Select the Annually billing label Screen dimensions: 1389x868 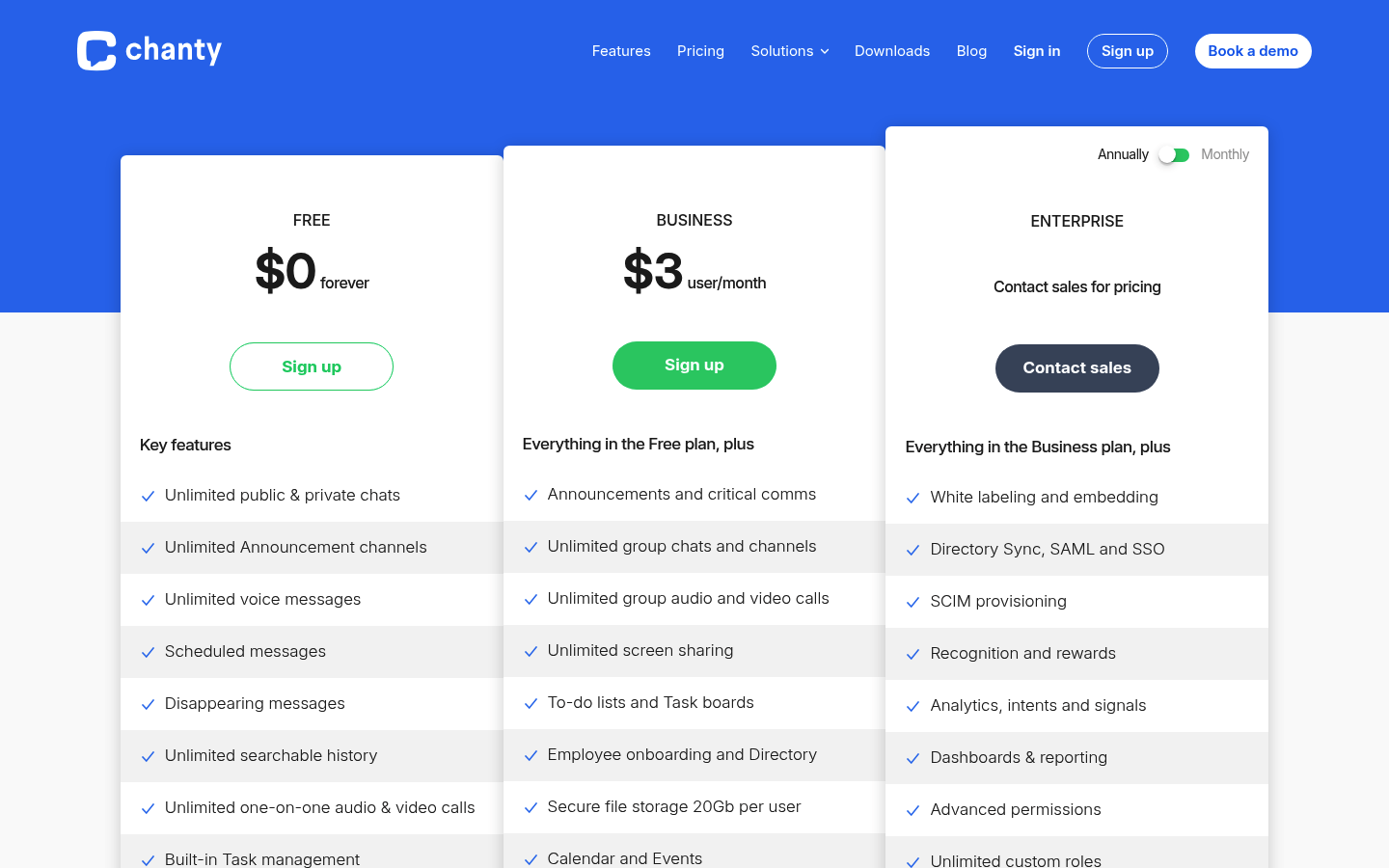click(x=1123, y=154)
